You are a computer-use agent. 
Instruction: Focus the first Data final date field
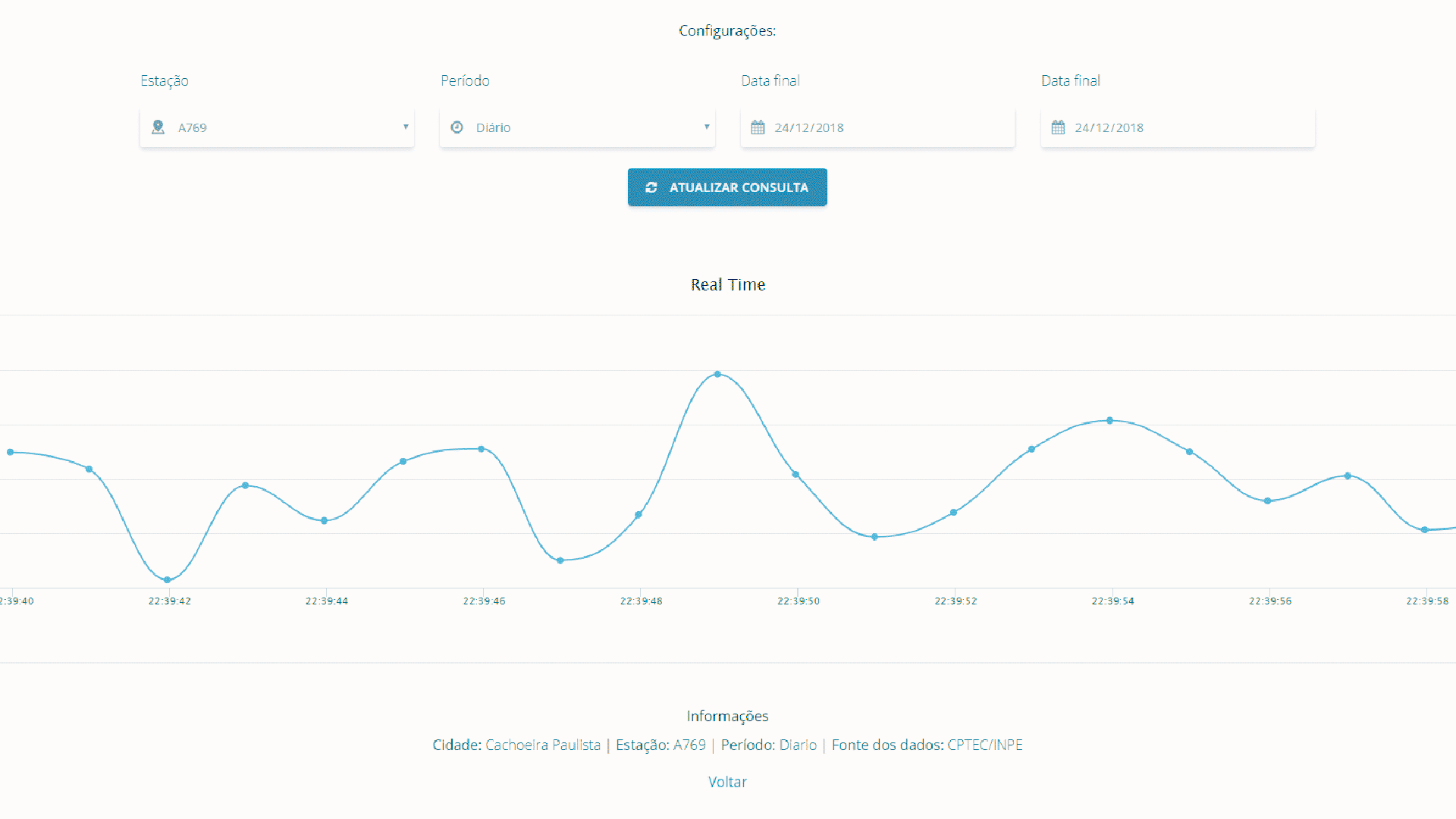877,127
